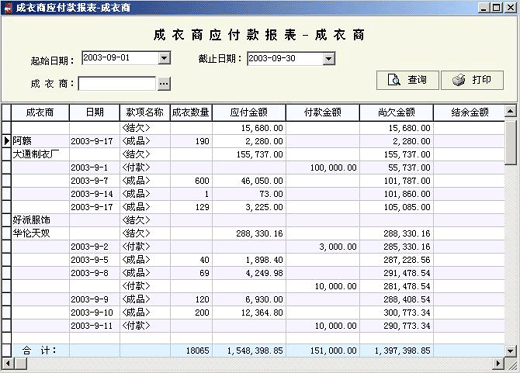Click the 款项名称 column header
Image resolution: width=520 pixels, height=373 pixels.
pos(145,112)
